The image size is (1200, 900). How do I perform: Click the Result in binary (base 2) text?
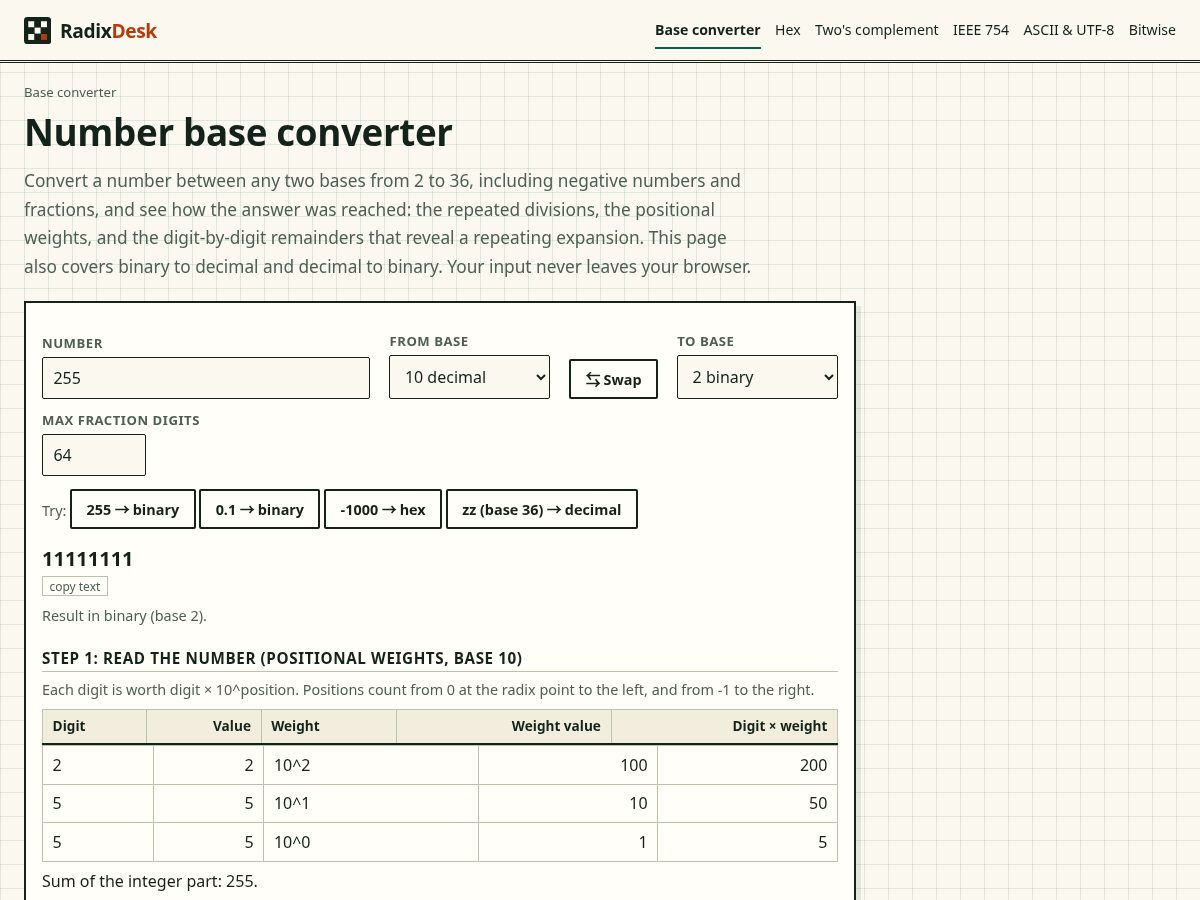point(124,616)
